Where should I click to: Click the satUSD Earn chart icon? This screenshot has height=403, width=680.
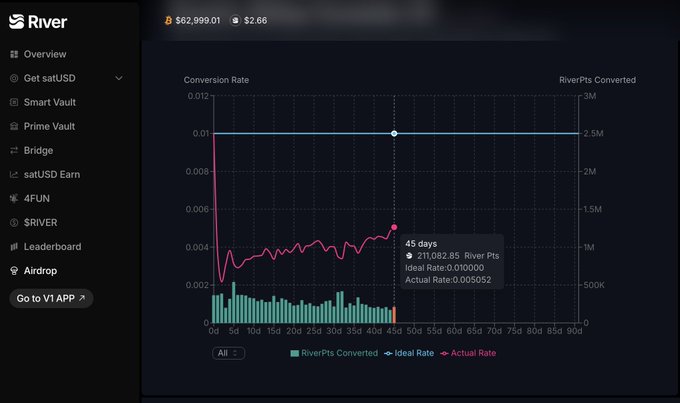[x=14, y=174]
